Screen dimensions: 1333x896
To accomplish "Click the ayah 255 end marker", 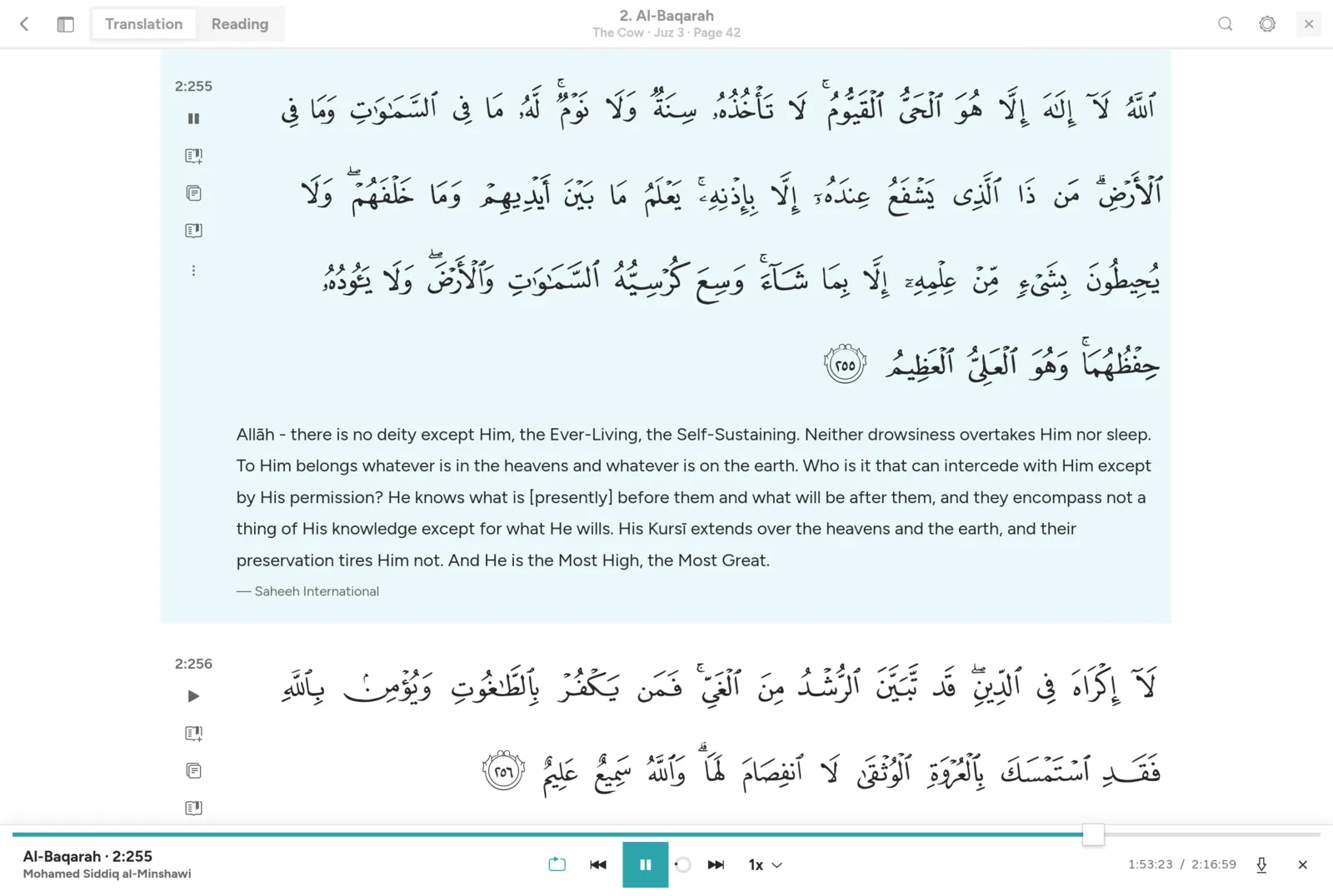I will (845, 364).
